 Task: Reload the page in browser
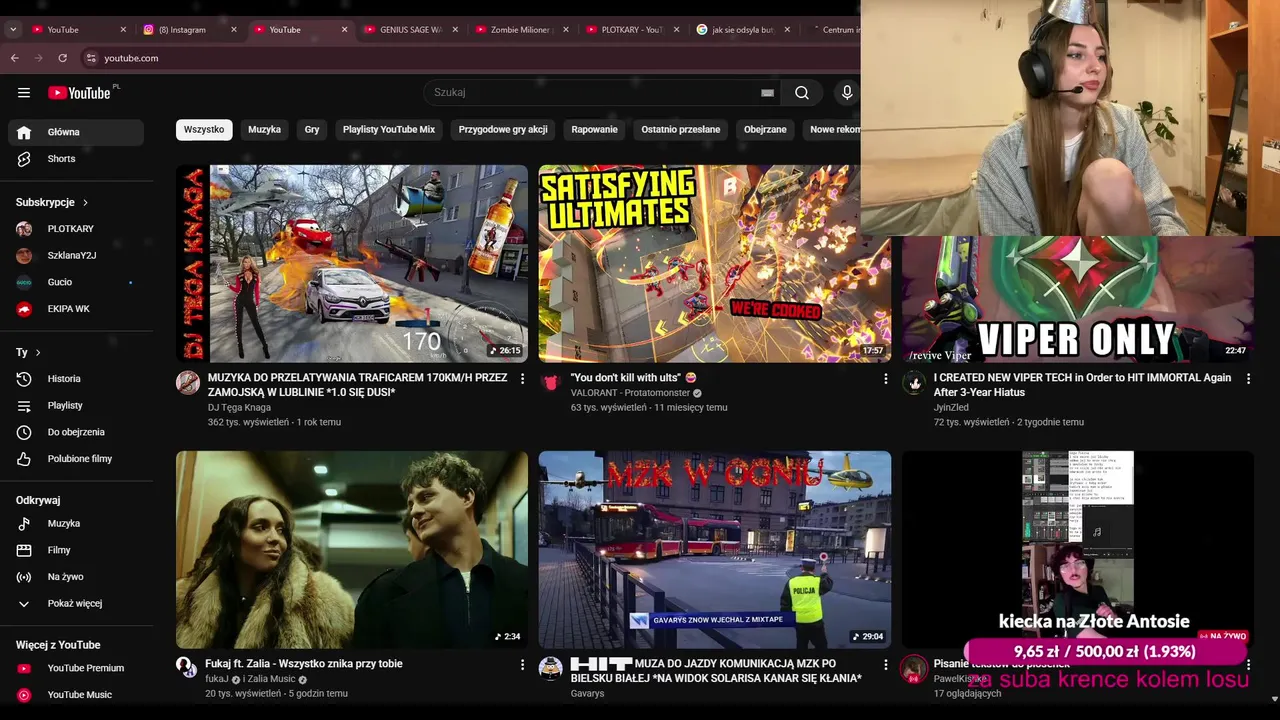(x=62, y=58)
